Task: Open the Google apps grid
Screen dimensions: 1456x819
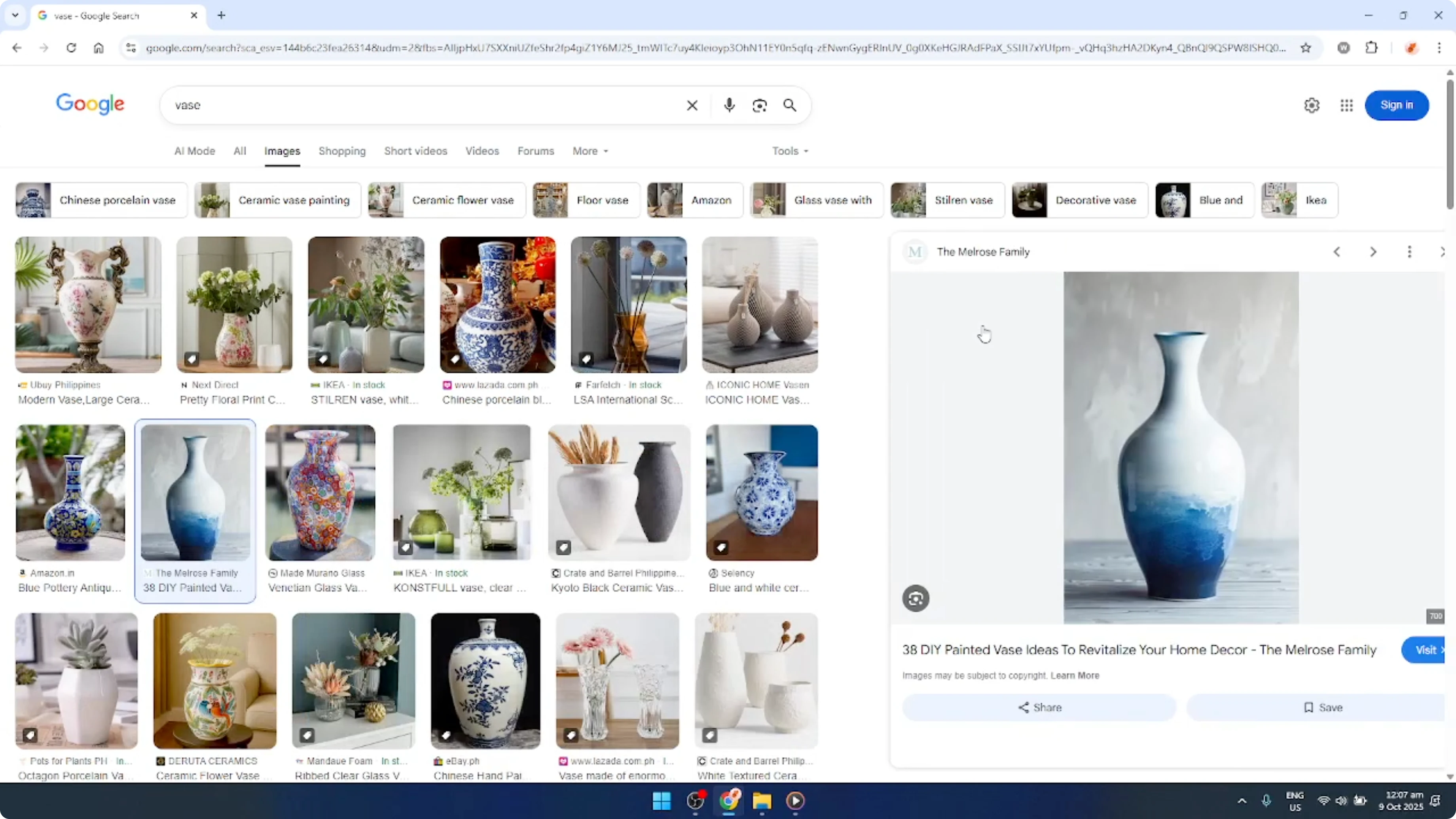Action: coord(1346,105)
